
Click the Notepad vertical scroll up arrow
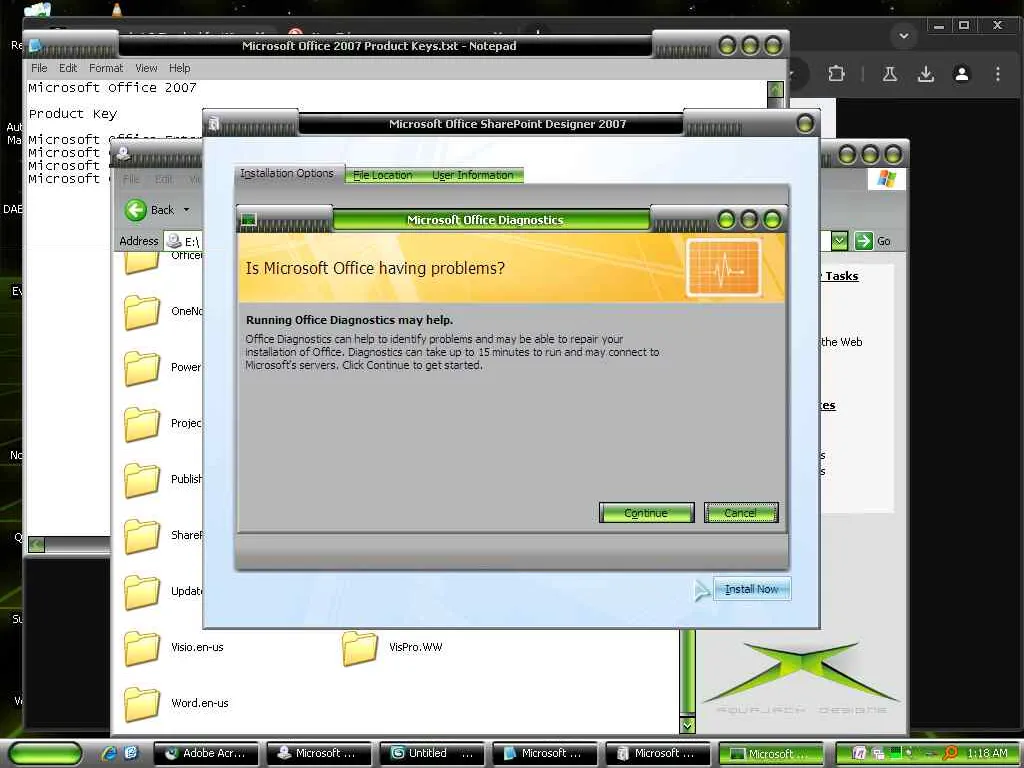point(775,89)
